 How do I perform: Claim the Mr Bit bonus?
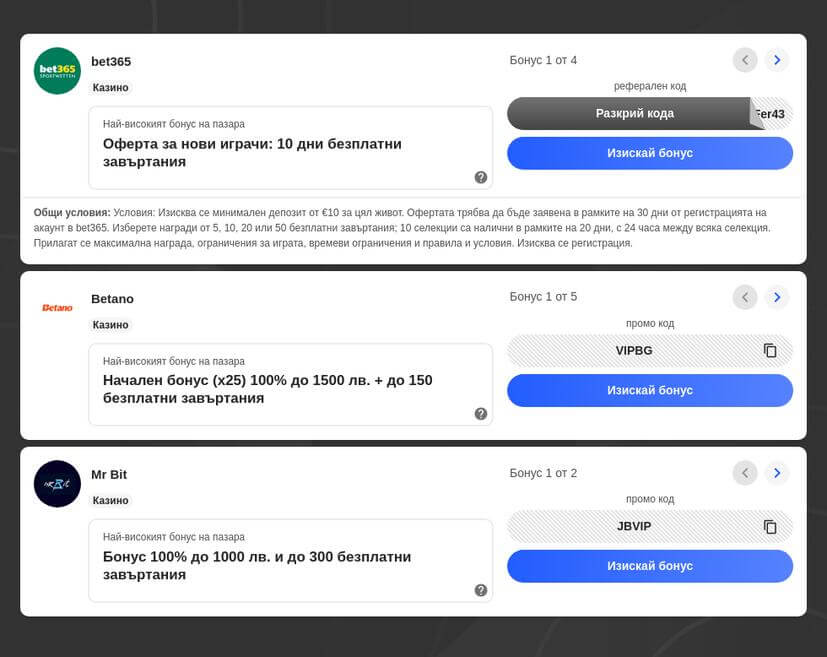pyautogui.click(x=650, y=566)
